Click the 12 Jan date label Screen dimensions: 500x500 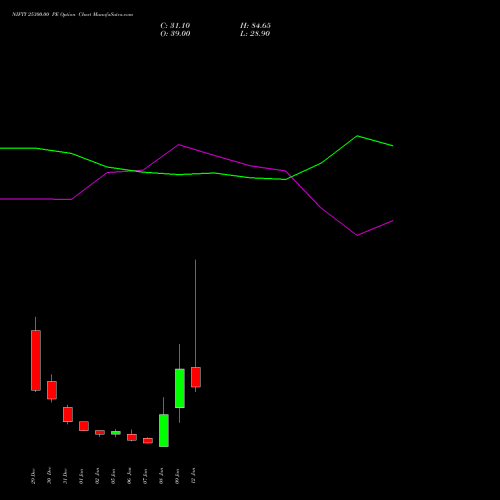pos(193,476)
